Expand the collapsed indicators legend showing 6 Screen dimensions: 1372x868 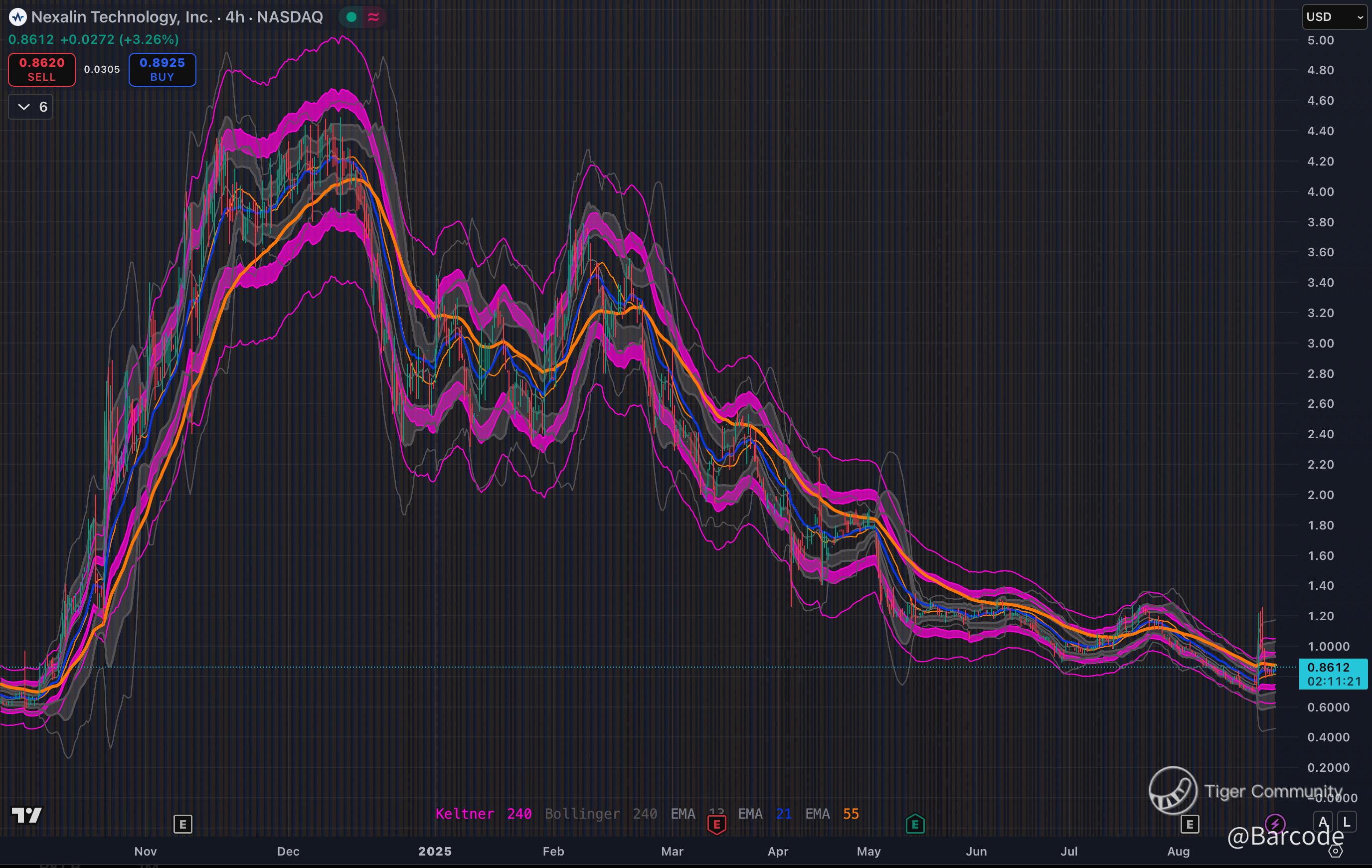(31, 107)
